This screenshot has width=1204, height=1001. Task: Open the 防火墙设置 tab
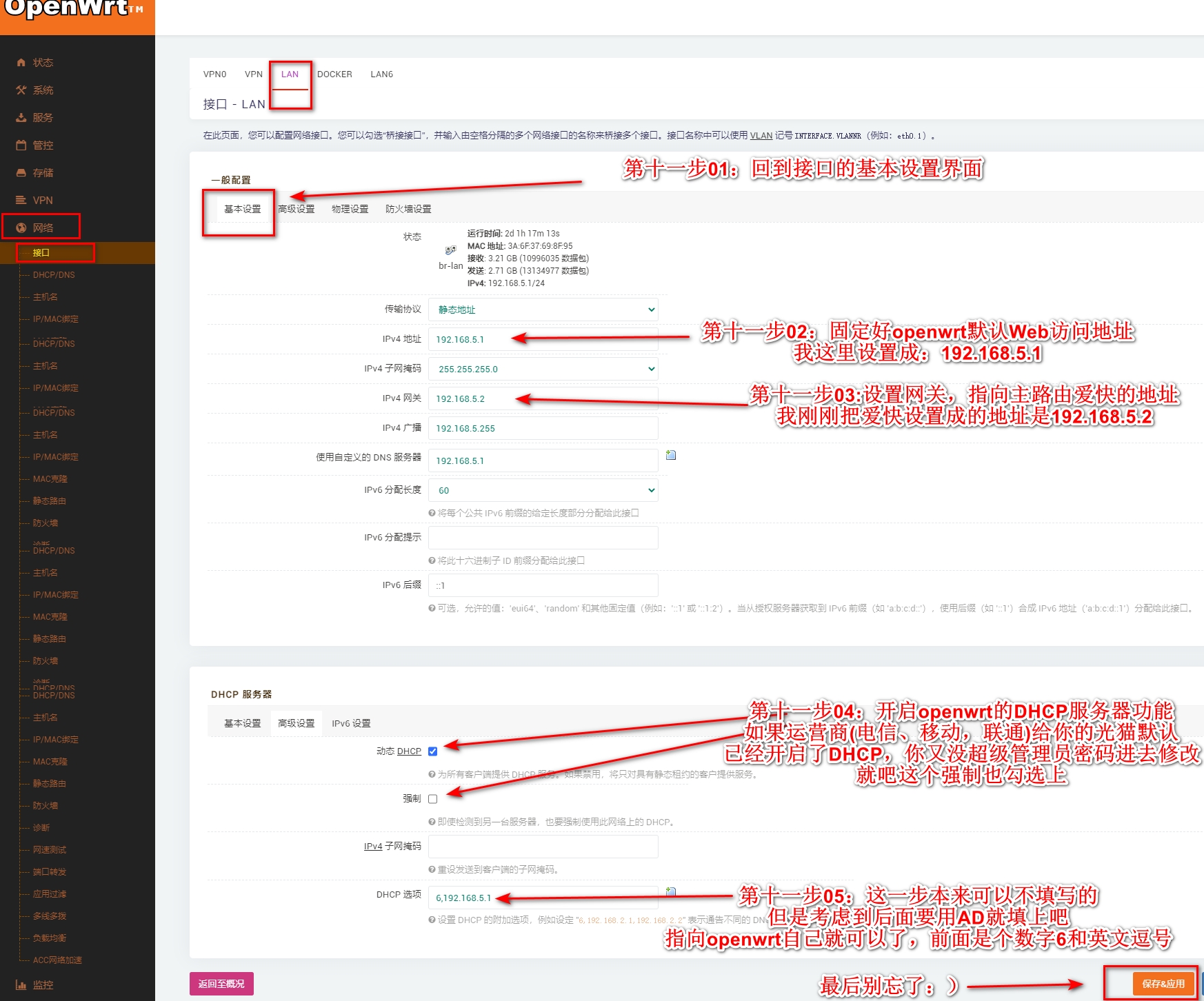tap(408, 209)
